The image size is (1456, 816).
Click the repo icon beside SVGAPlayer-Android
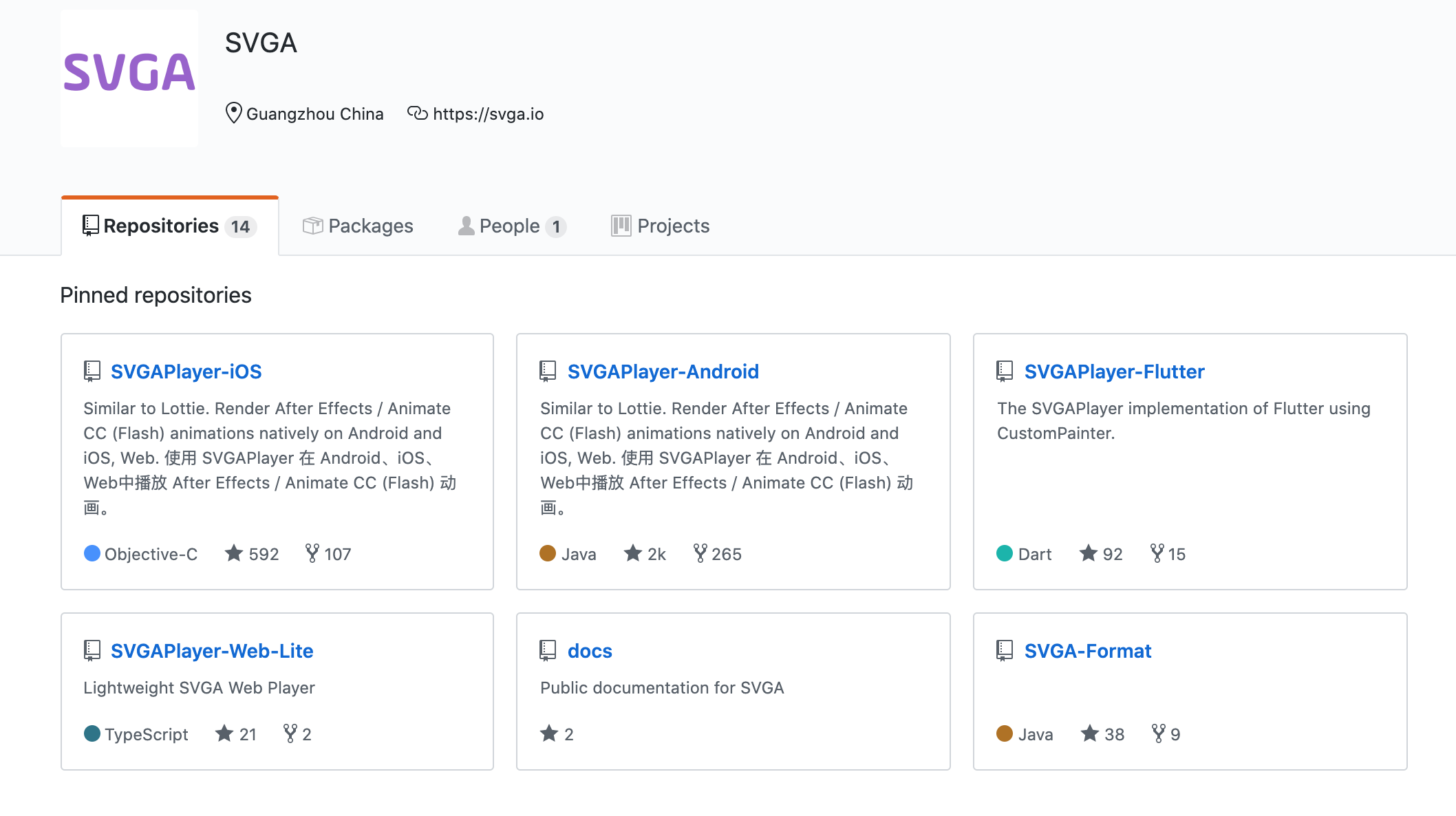(548, 372)
